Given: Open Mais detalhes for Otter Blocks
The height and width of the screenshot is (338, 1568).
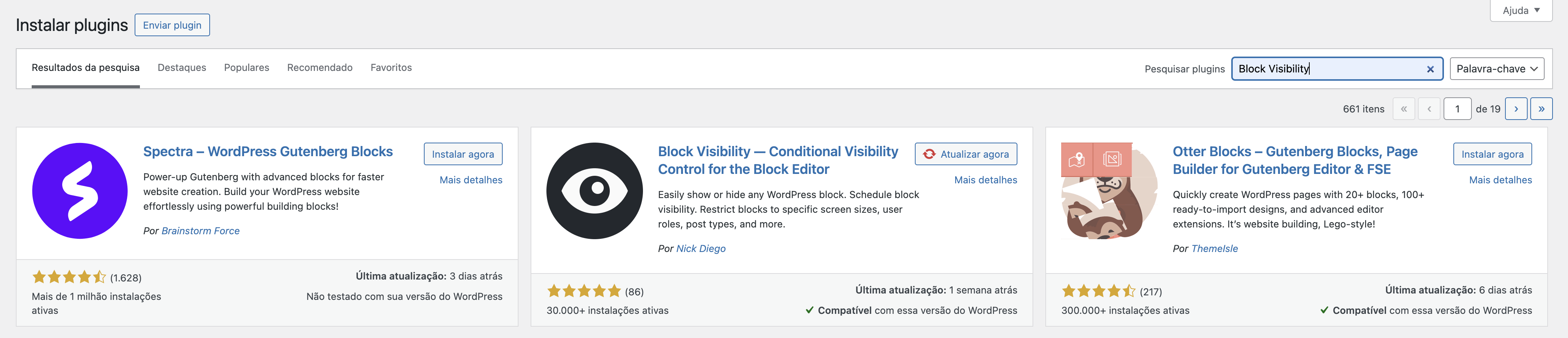Looking at the screenshot, I should (x=1500, y=180).
